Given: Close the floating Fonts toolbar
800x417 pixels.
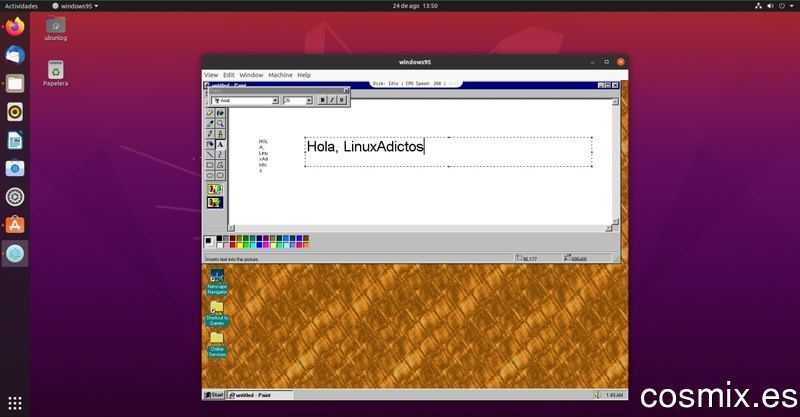Looking at the screenshot, I should coord(345,90).
